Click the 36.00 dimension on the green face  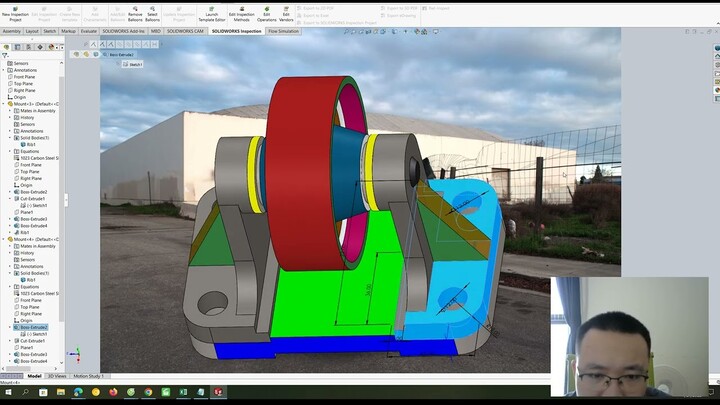[x=368, y=290]
